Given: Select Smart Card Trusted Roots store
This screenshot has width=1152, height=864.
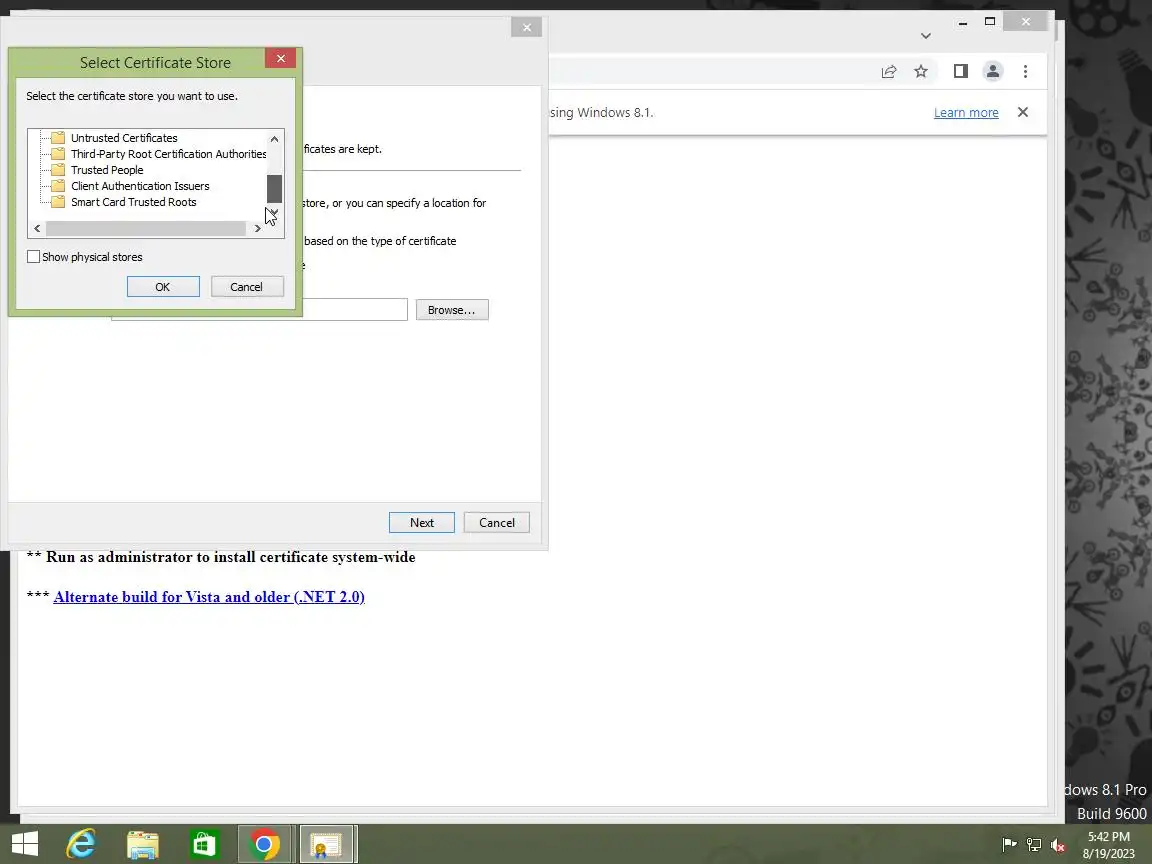Looking at the screenshot, I should coord(134,203).
